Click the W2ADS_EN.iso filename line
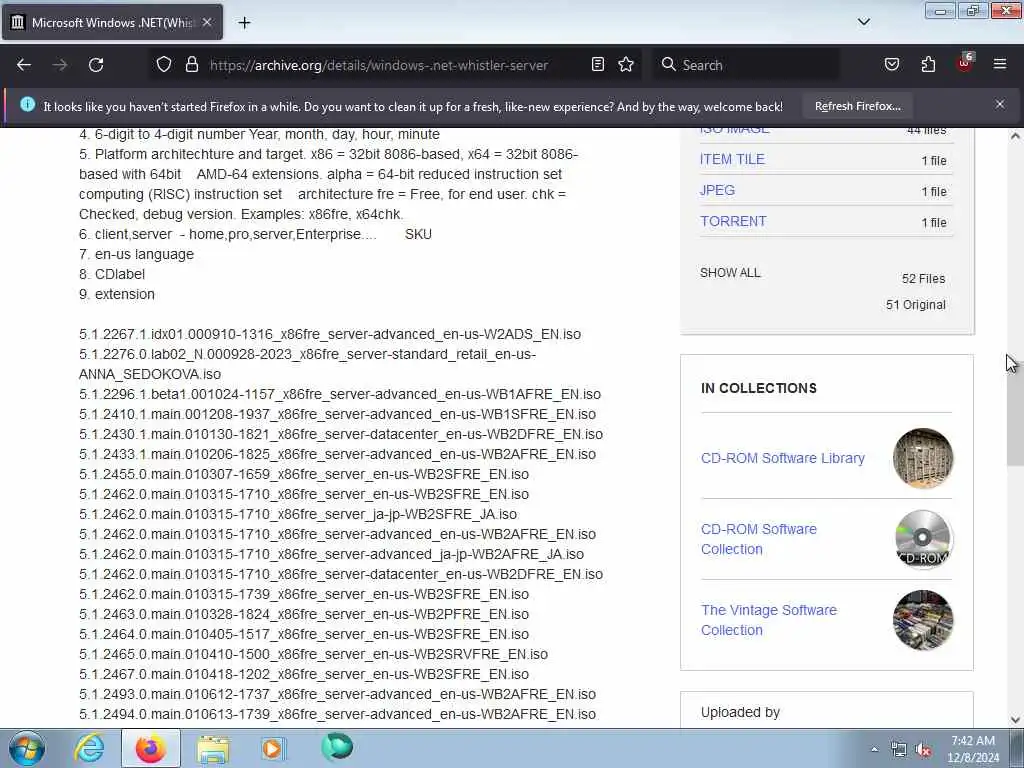The height and width of the screenshot is (768, 1024). click(x=330, y=334)
